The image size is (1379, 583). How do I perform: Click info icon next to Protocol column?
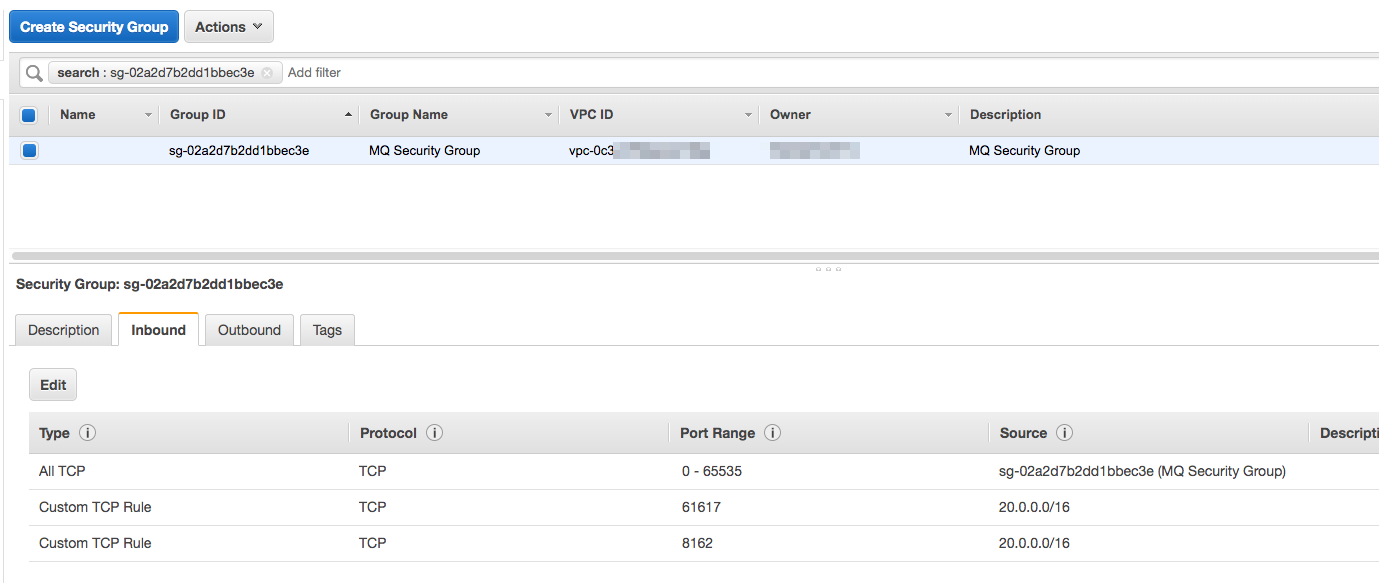click(x=434, y=433)
